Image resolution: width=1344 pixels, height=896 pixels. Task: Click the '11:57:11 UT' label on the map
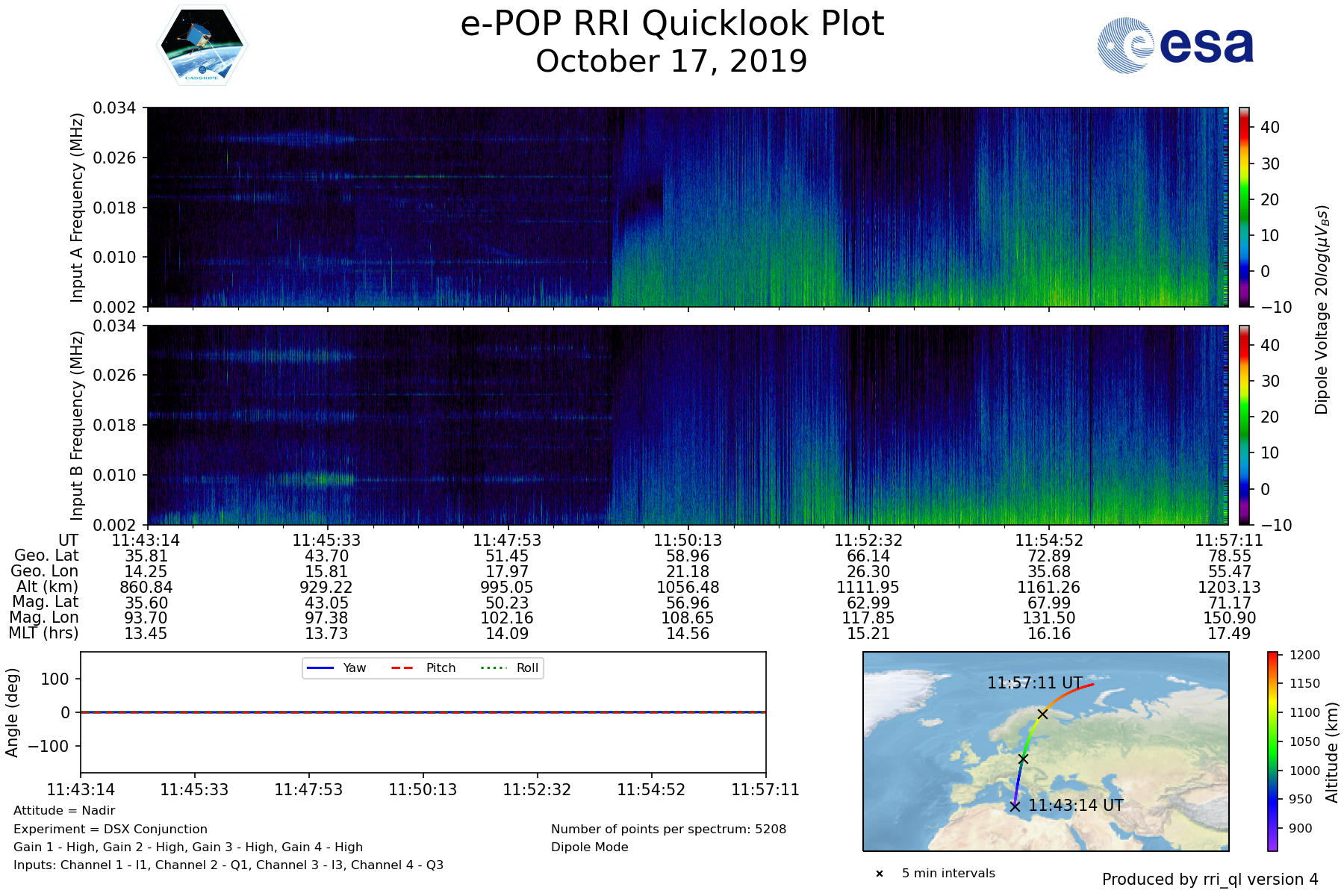coord(1034,683)
